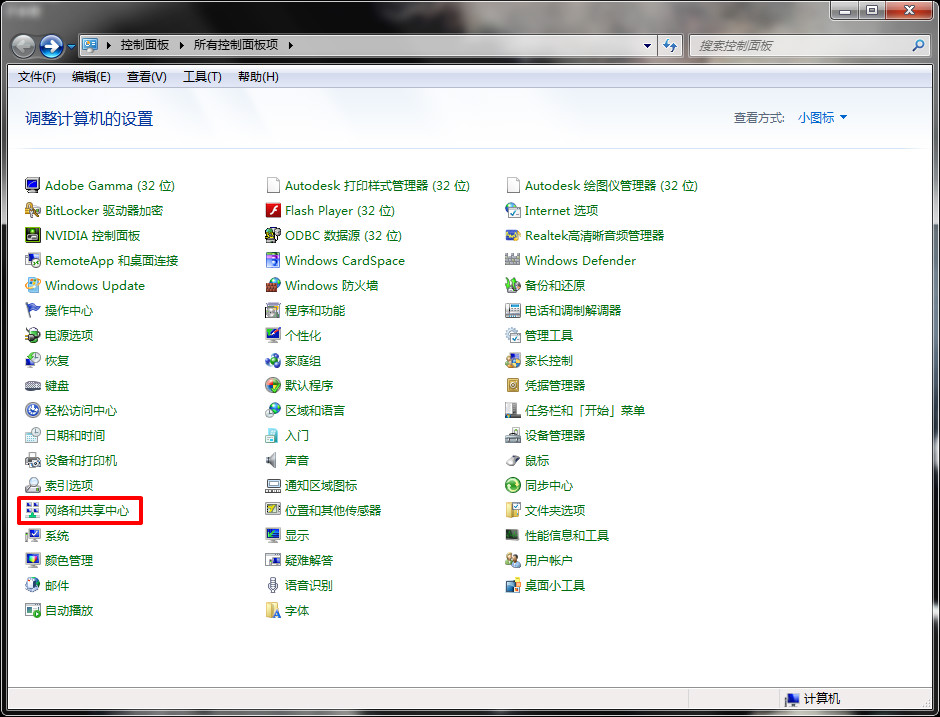940x717 pixels.
Task: Open the 同步中心 icon
Action: tap(513, 485)
